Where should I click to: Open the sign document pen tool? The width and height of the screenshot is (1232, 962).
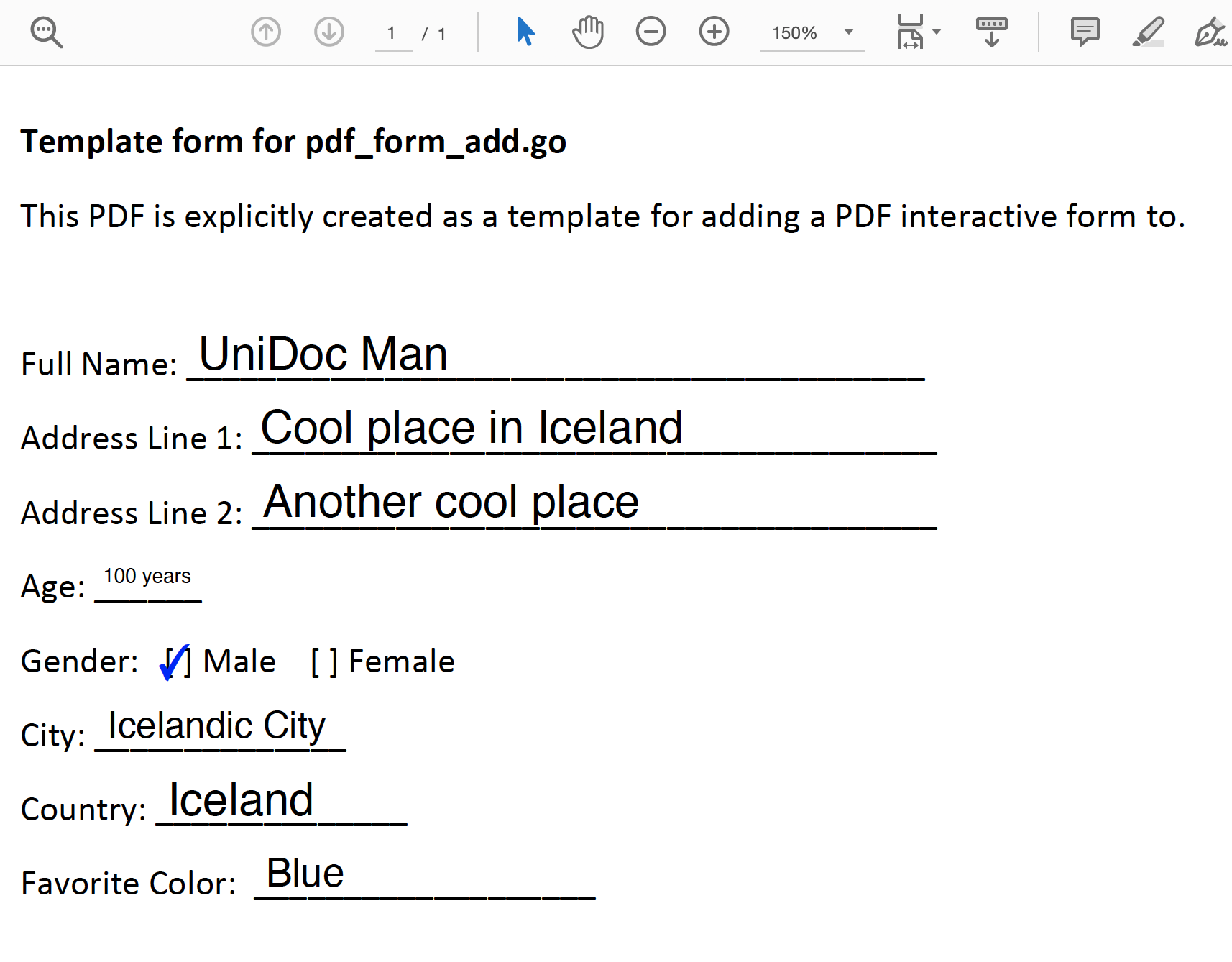tap(1210, 32)
